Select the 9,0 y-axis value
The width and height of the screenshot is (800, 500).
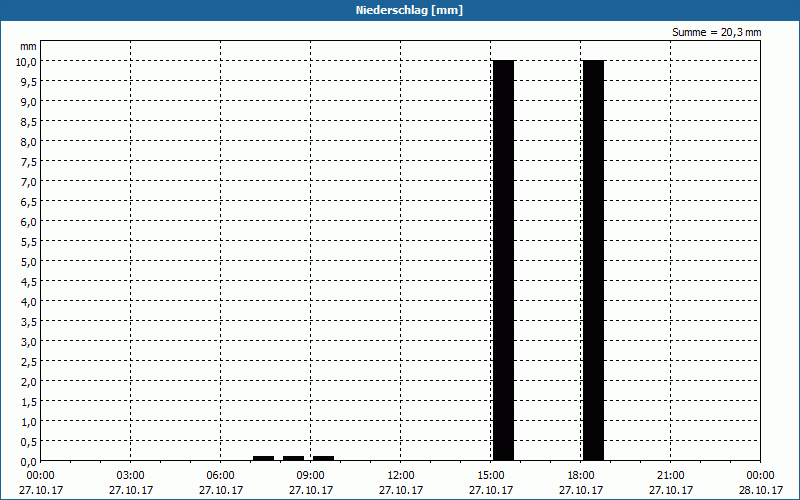[29, 102]
